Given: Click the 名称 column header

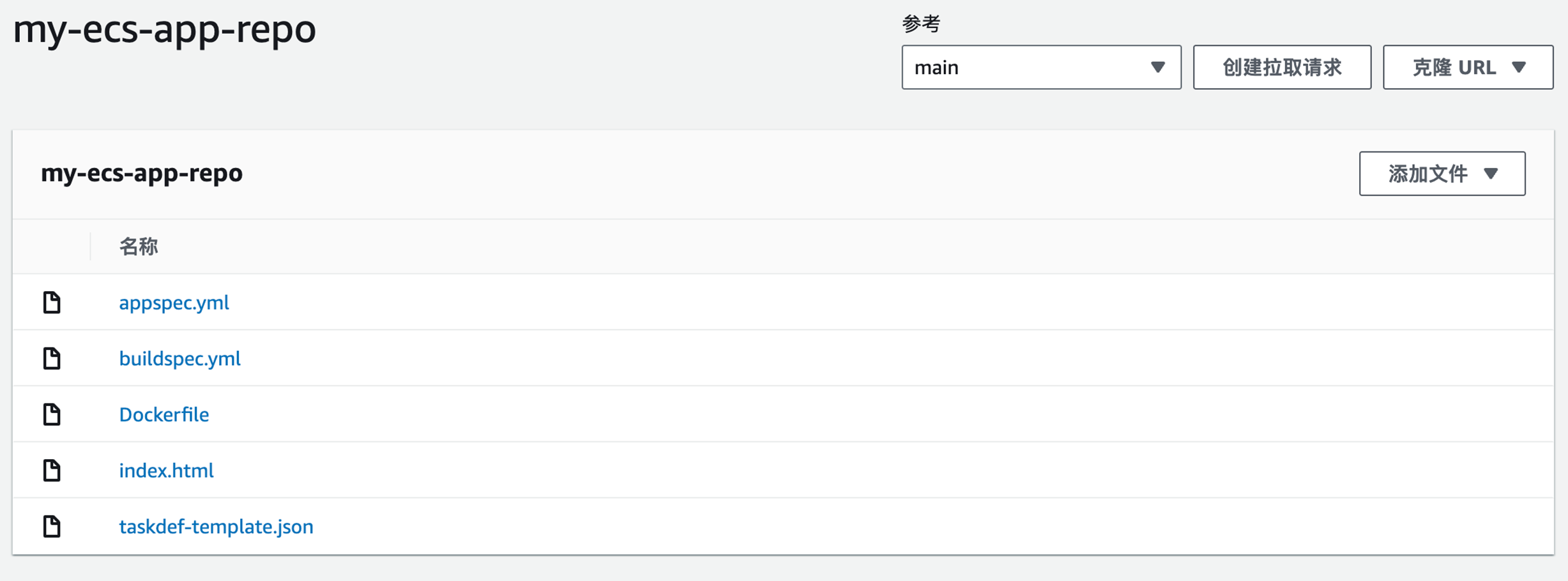Looking at the screenshot, I should coord(139,246).
